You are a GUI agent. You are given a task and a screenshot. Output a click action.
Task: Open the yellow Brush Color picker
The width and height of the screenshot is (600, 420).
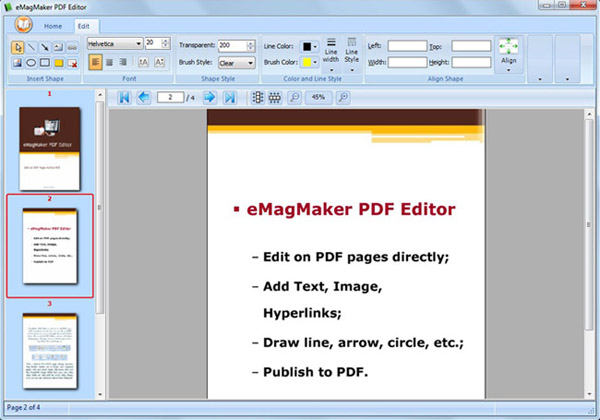310,62
